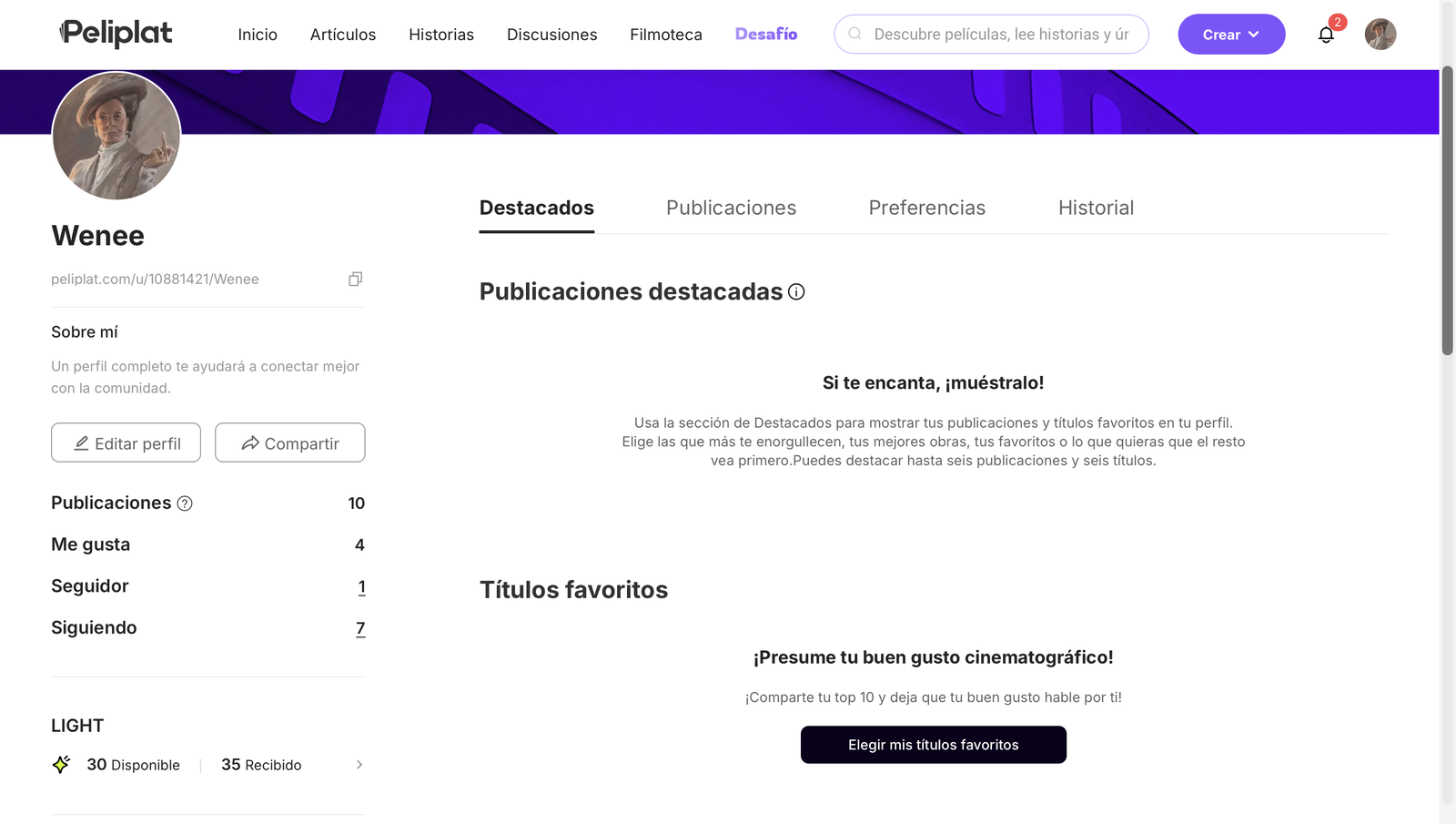The height and width of the screenshot is (824, 1456).
Task: Expand LIGHT details chevron
Action: click(359, 765)
